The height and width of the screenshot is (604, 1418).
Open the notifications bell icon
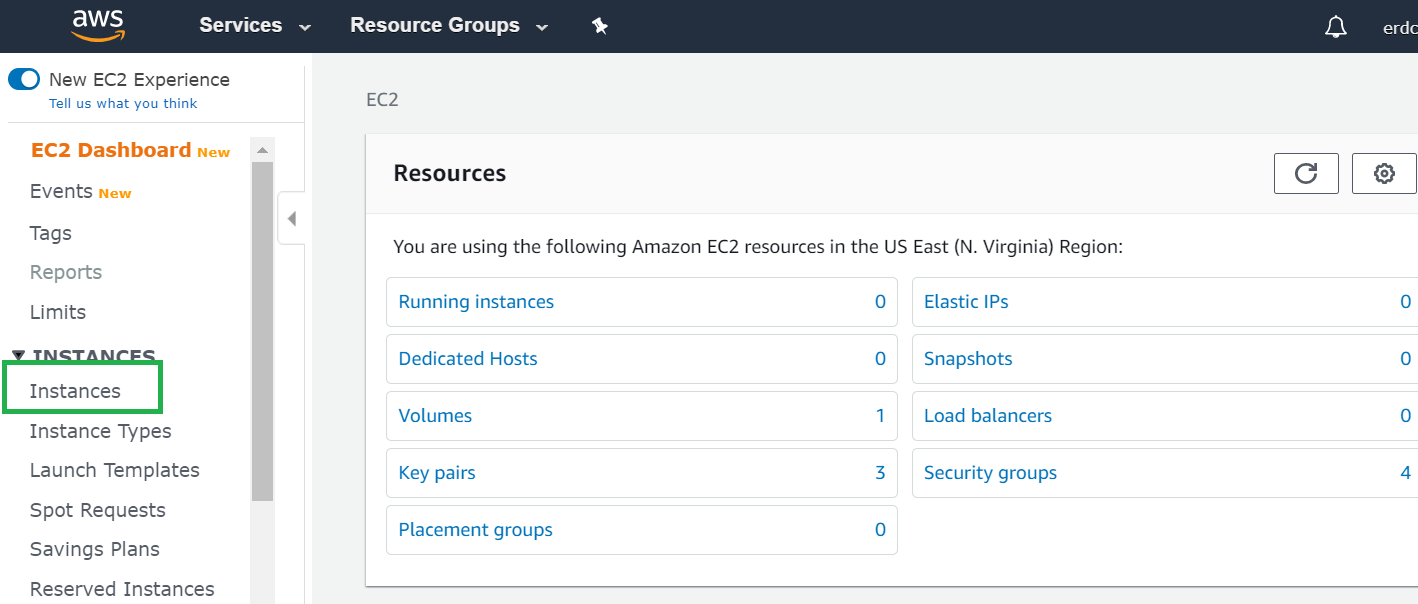1335,27
